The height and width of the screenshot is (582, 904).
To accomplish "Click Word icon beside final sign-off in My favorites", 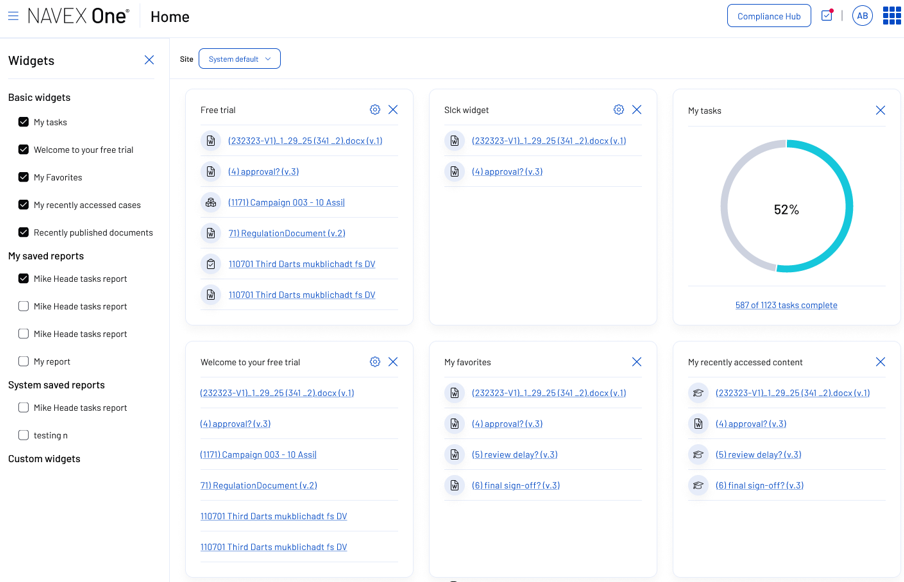I will [455, 486].
